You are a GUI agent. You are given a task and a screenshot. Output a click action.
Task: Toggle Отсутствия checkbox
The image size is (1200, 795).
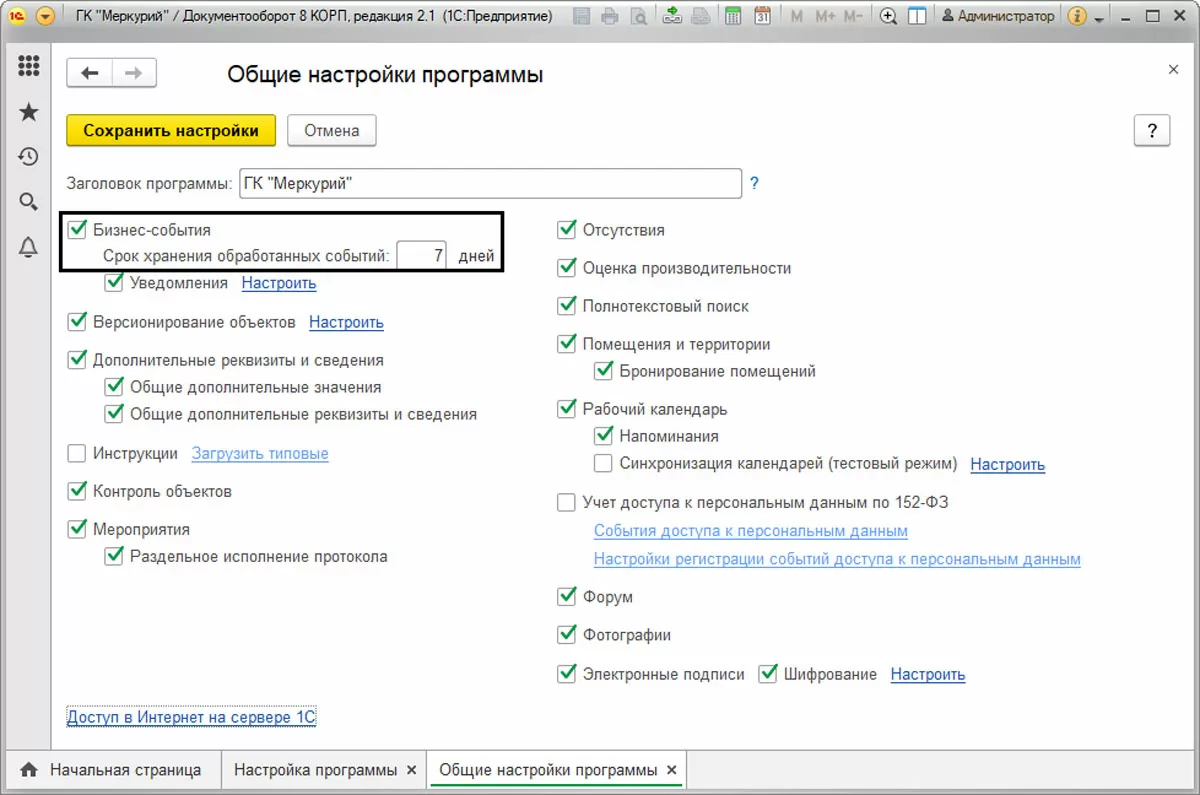point(567,230)
